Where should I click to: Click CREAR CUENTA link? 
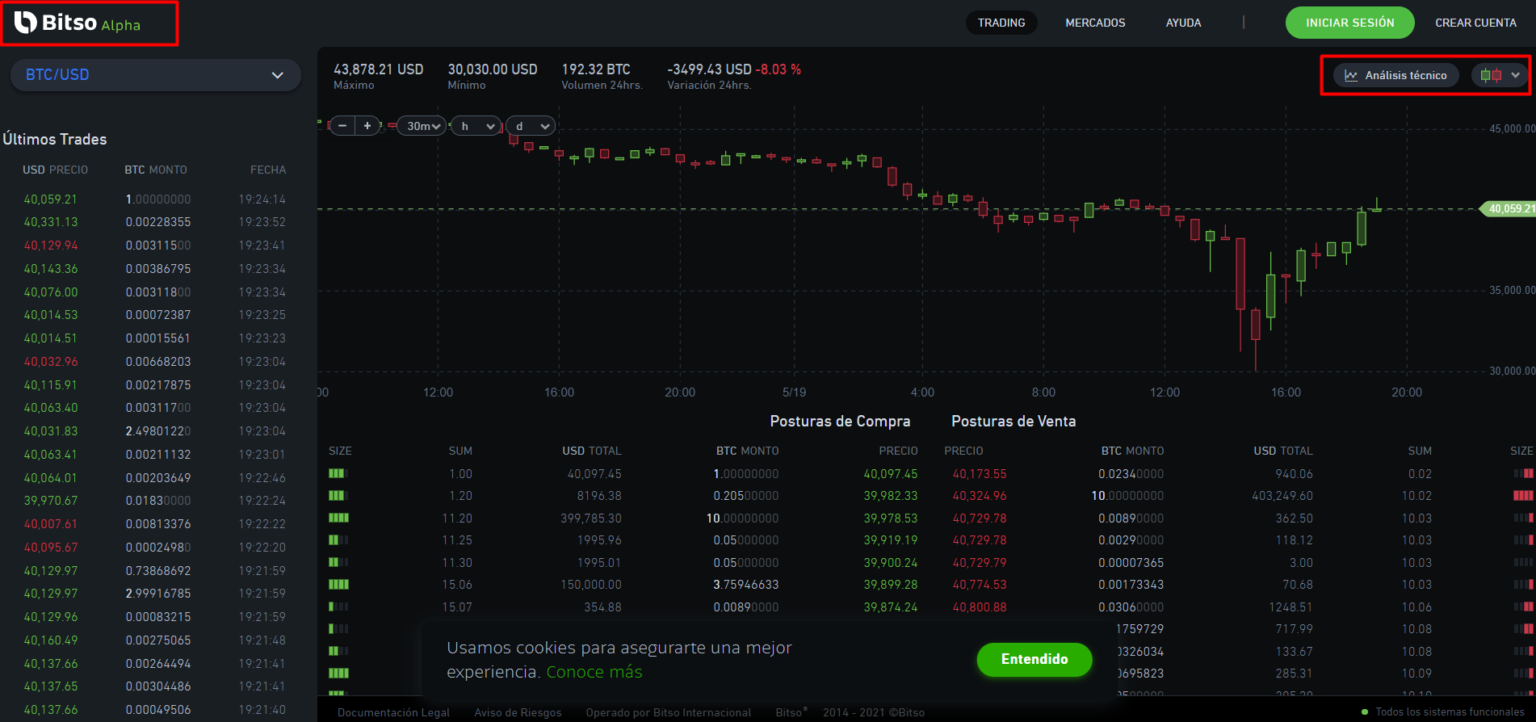(x=1475, y=23)
